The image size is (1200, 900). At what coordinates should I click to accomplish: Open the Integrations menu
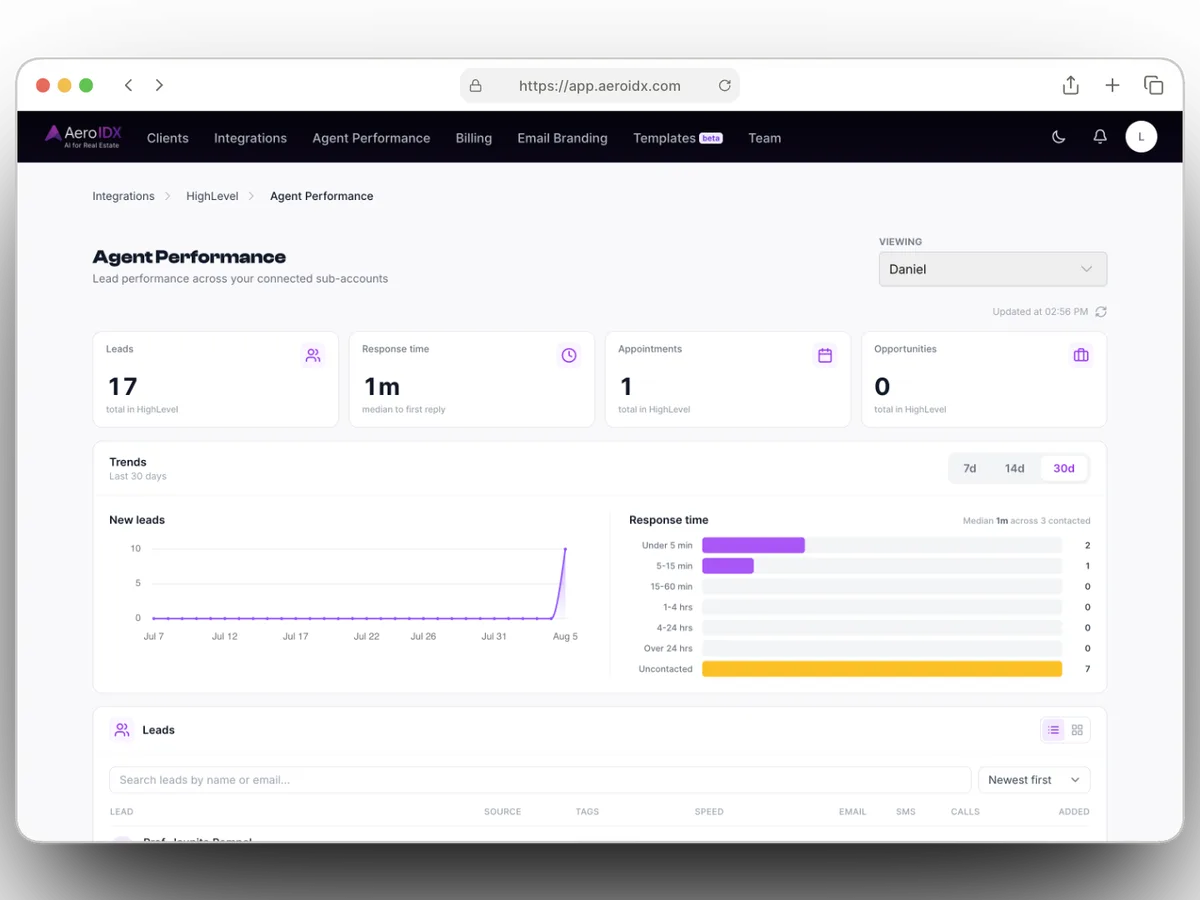(x=250, y=138)
